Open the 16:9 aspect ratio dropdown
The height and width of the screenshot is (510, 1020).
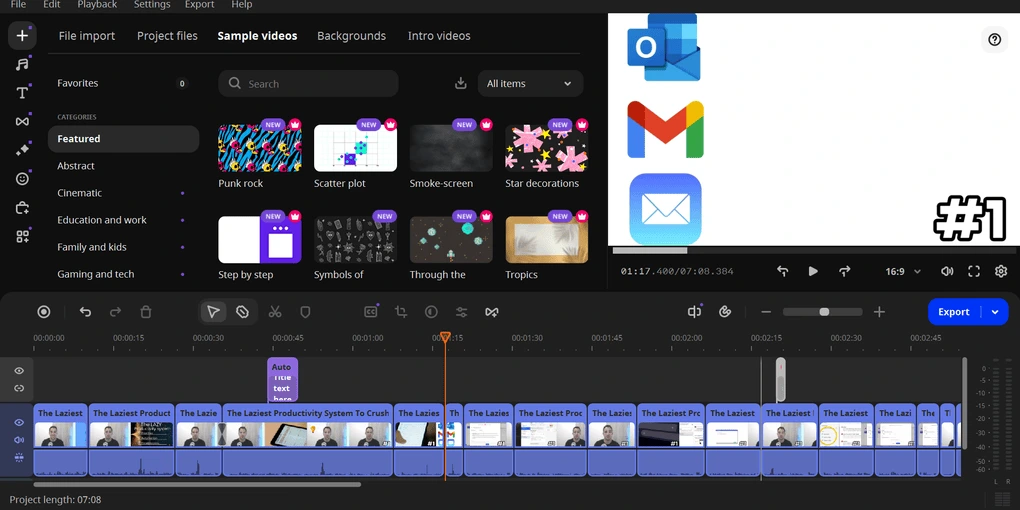pos(903,271)
